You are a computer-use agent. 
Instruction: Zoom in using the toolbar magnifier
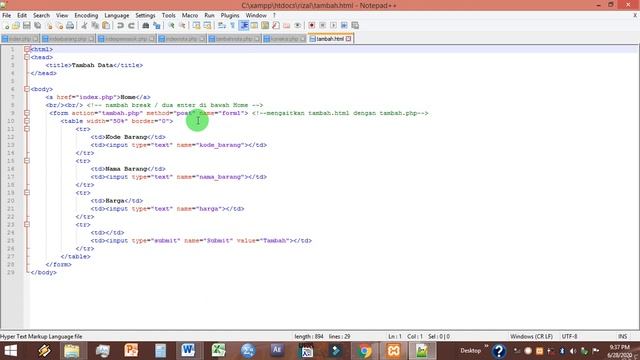click(171, 25)
